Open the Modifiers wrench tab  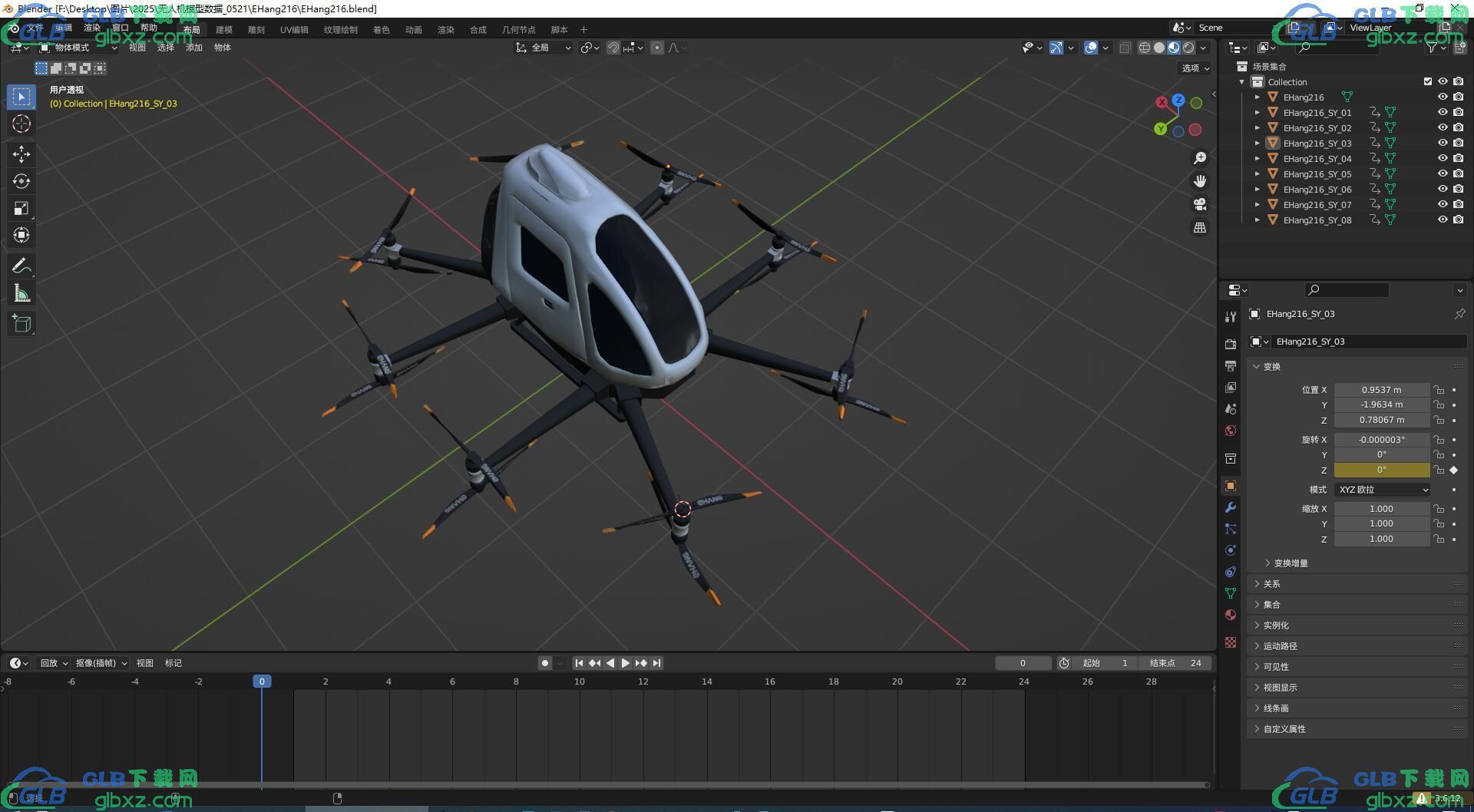(x=1231, y=507)
